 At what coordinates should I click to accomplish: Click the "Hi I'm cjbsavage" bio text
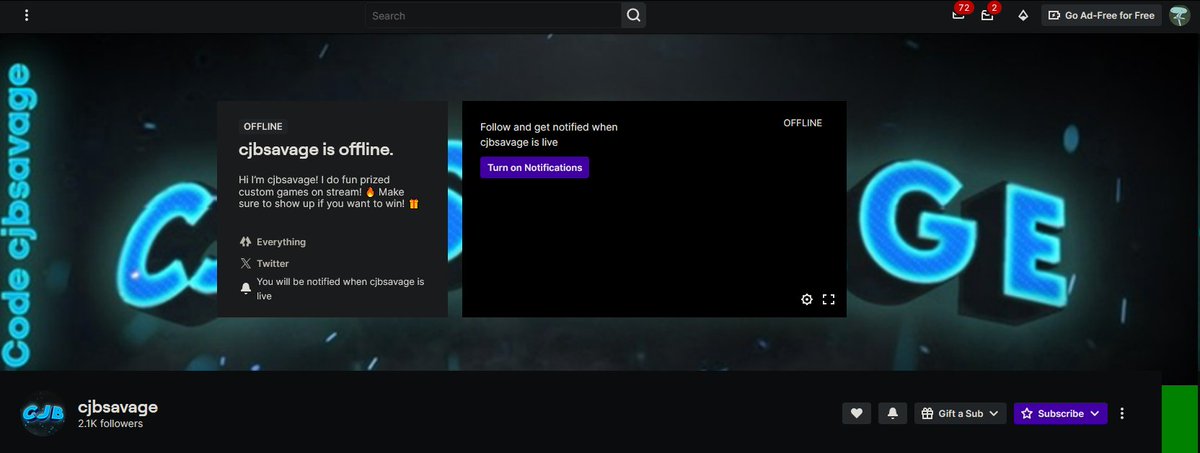(329, 191)
